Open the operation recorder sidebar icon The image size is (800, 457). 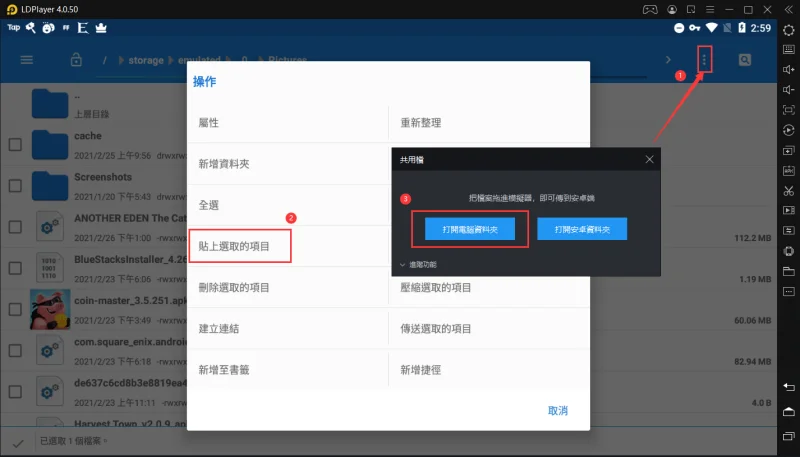pos(789,130)
